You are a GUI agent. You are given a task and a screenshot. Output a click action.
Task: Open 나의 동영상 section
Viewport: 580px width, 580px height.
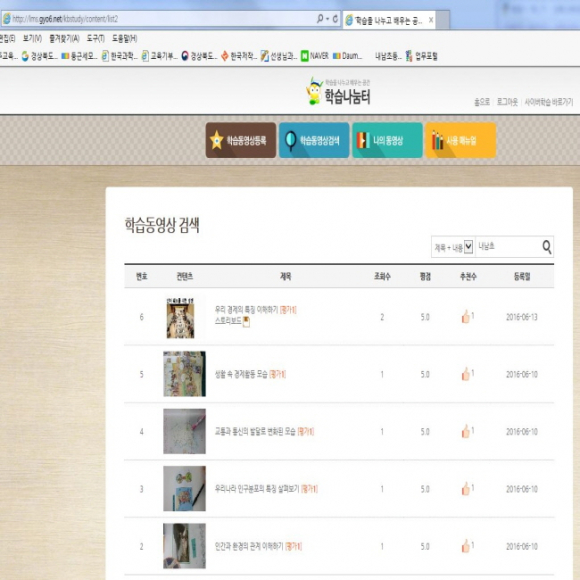click(x=387, y=140)
